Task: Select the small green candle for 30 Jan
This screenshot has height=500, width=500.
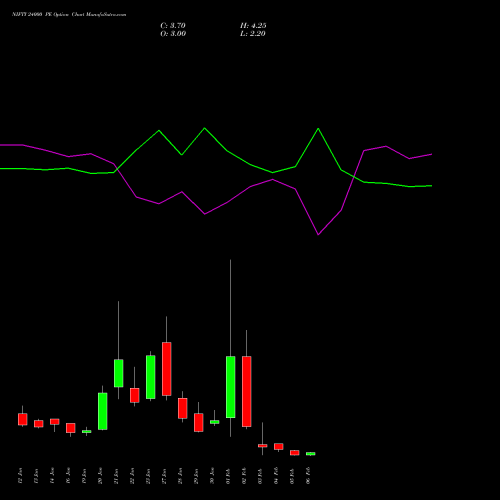Action: tap(215, 422)
